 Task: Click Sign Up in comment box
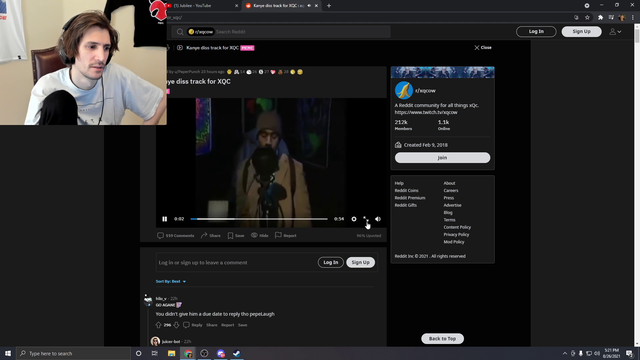point(360,262)
